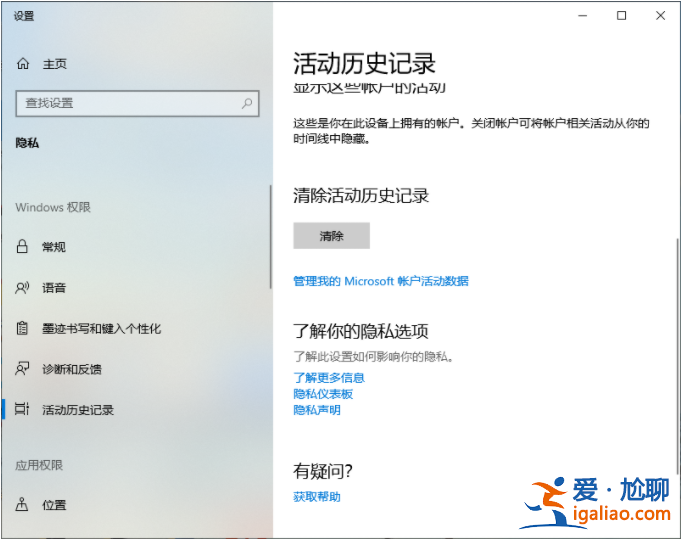Go to 诊断和反馈 page

click(x=72, y=369)
